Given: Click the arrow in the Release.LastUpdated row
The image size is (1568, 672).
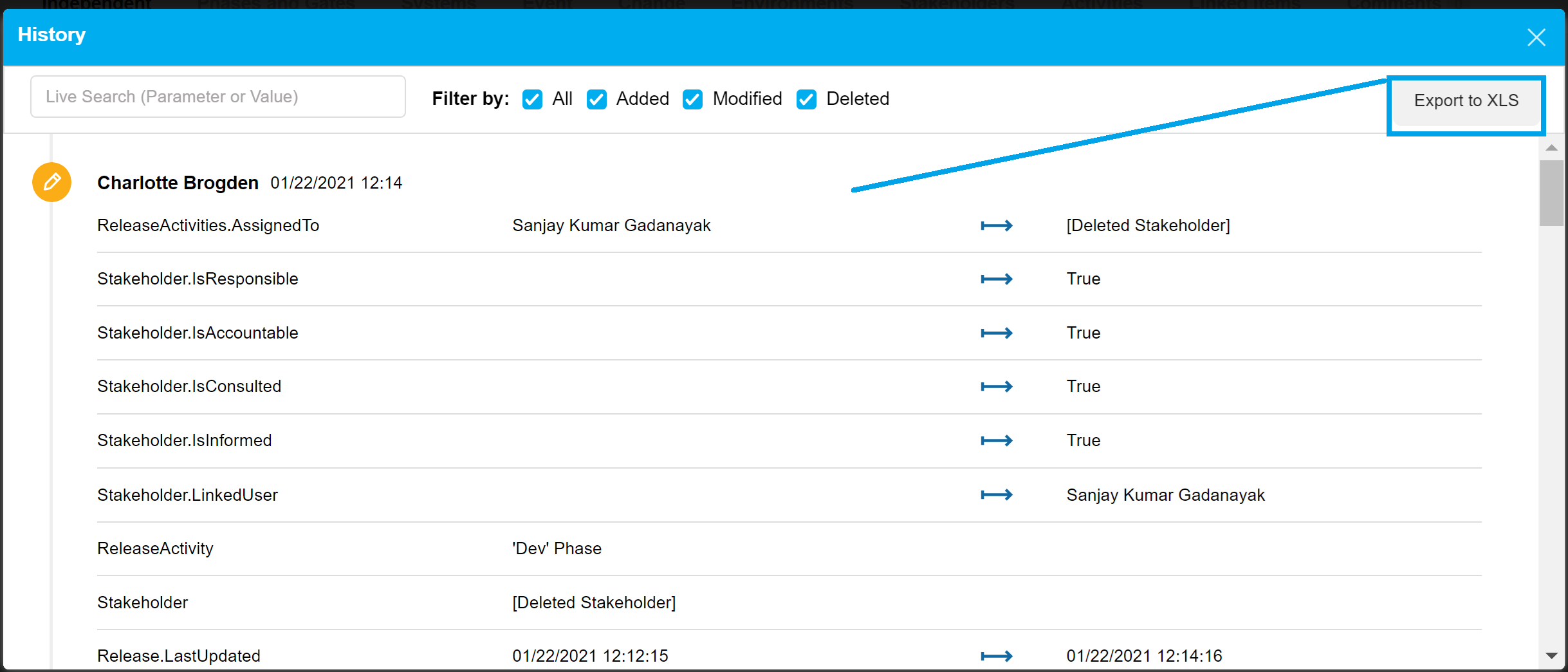Looking at the screenshot, I should [996, 657].
